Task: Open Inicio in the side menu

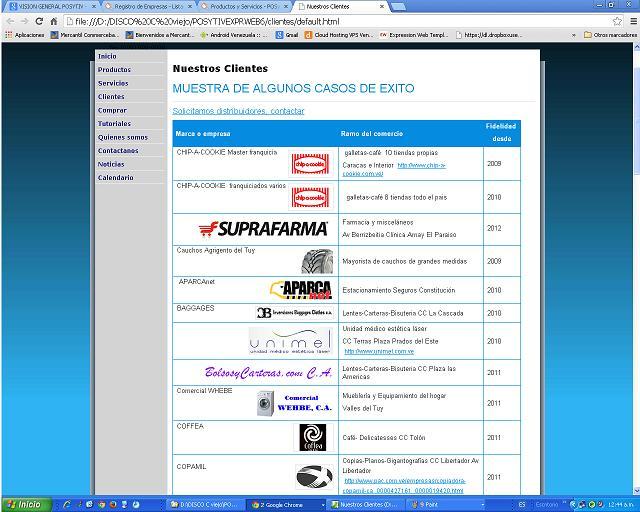Action: pyautogui.click(x=107, y=56)
